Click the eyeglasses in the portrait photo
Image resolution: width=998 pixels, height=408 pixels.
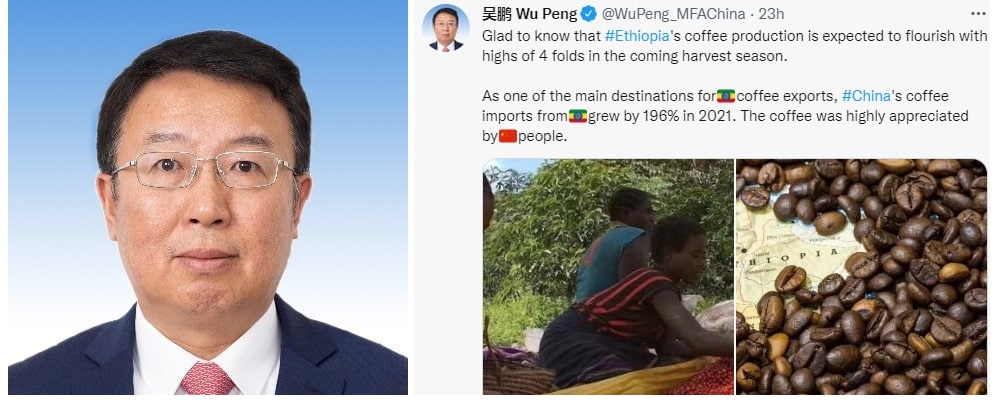tap(205, 168)
